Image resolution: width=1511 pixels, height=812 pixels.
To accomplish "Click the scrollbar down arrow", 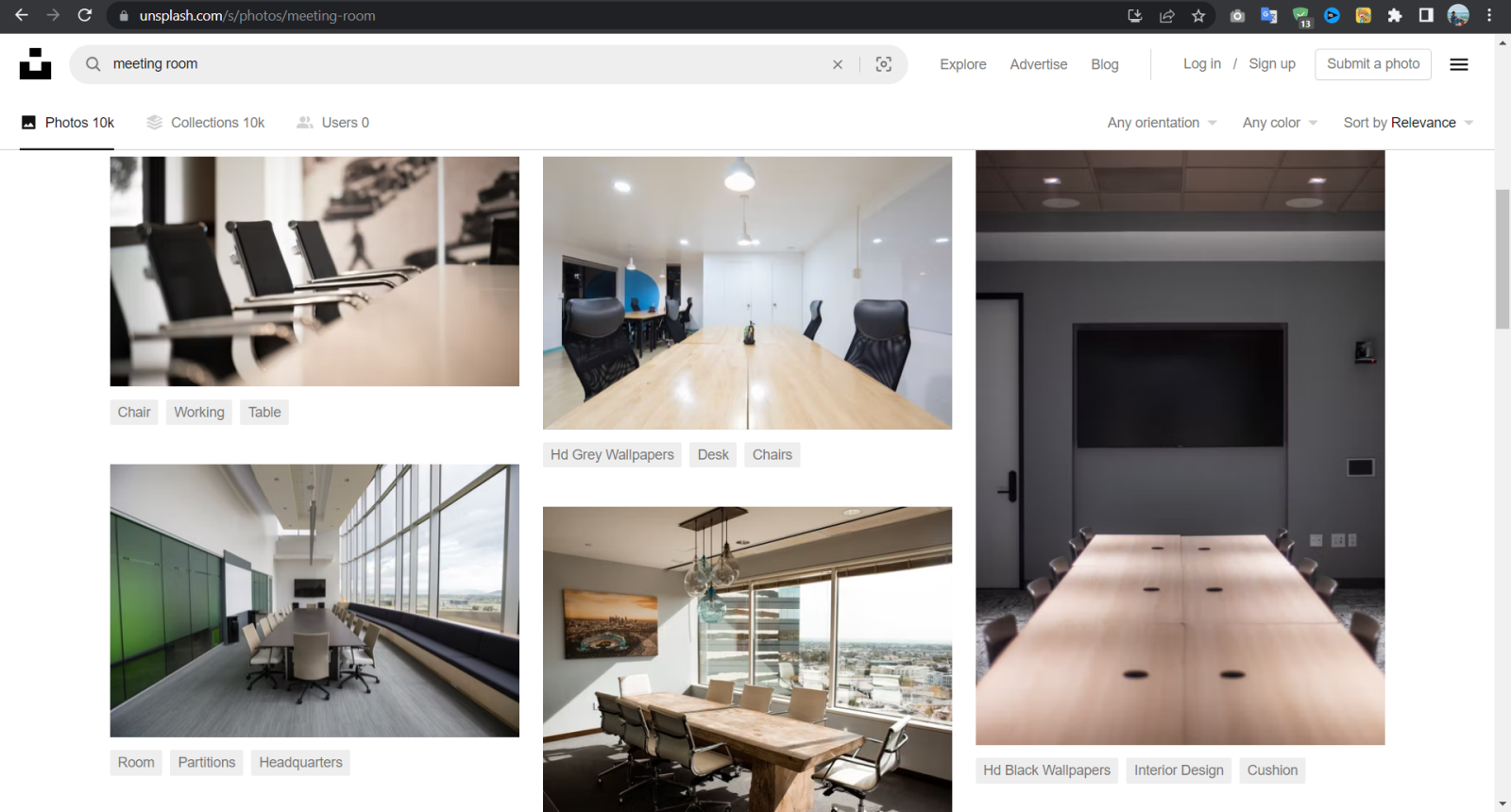I will [1503, 804].
